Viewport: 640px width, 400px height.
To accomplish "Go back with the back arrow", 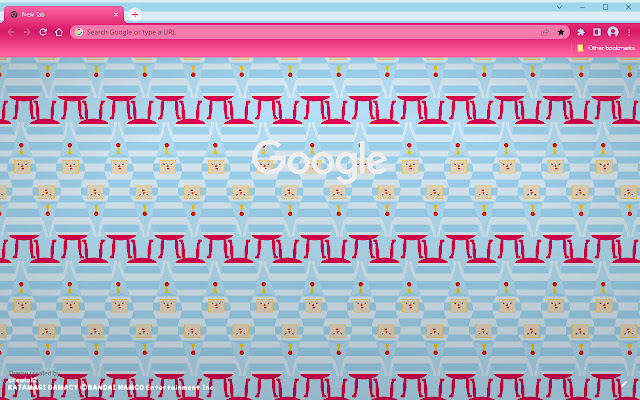I will click(x=11, y=32).
